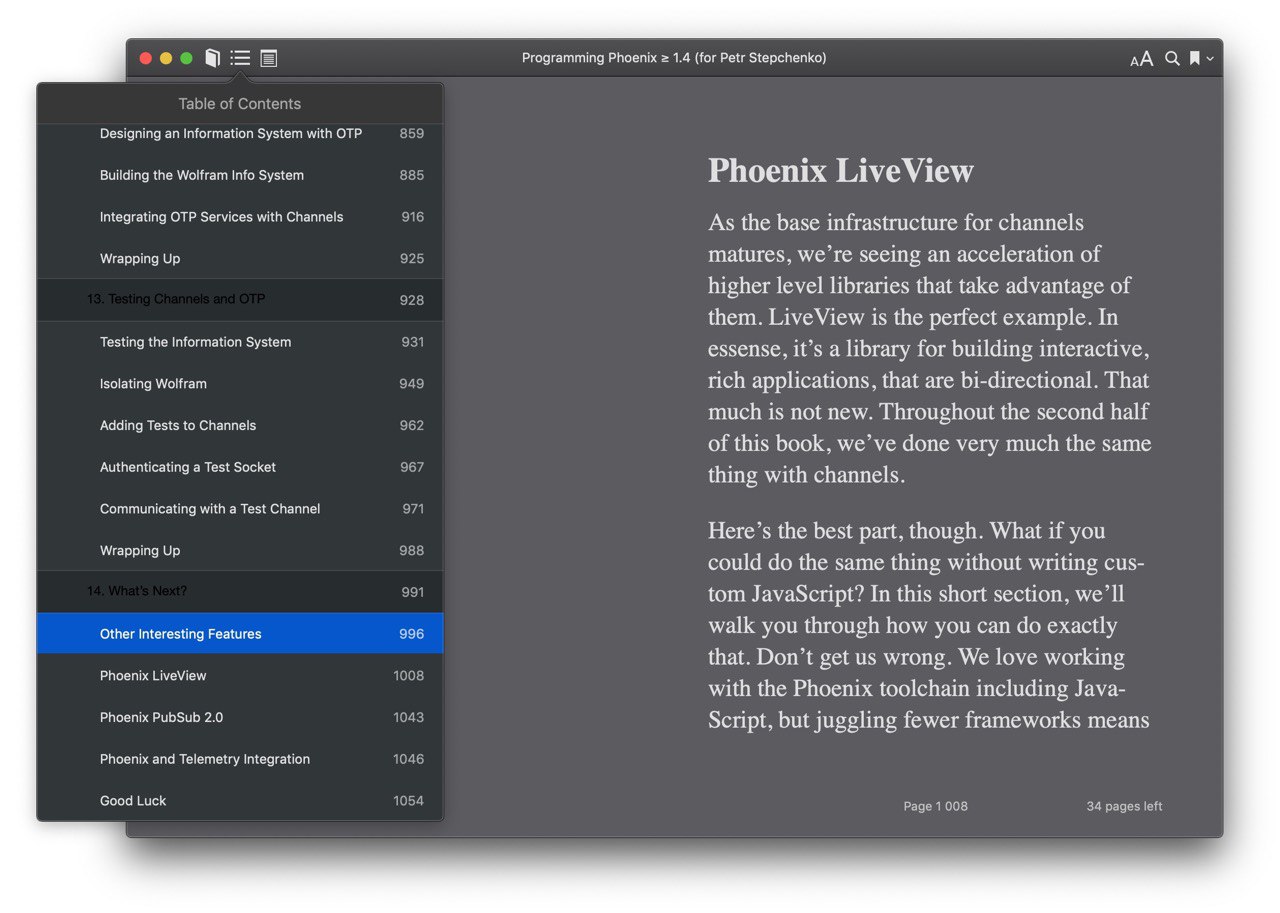Open the library book icon
Image resolution: width=1280 pixels, height=913 pixels.
212,58
